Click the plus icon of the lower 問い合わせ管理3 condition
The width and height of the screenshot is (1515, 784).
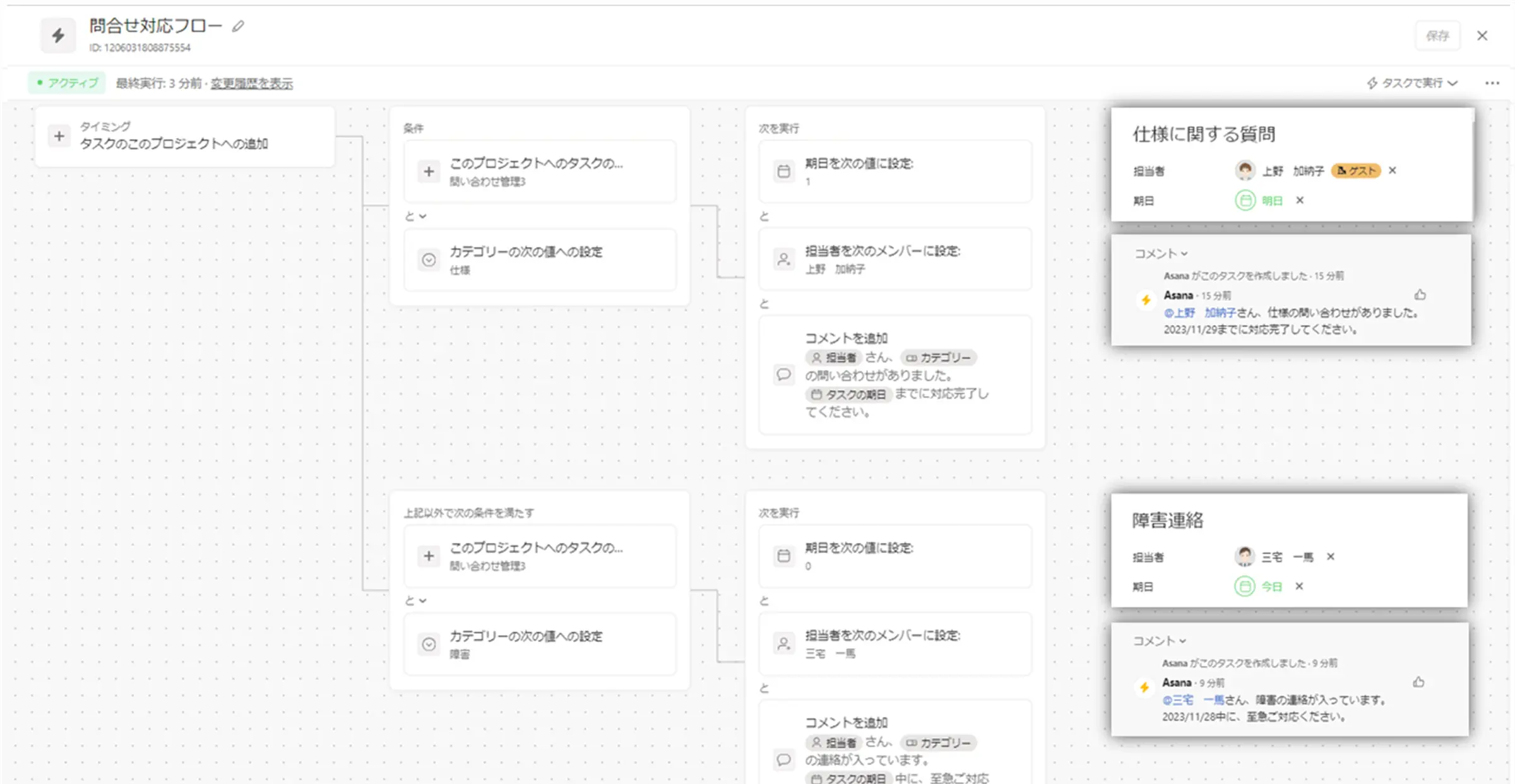click(429, 555)
